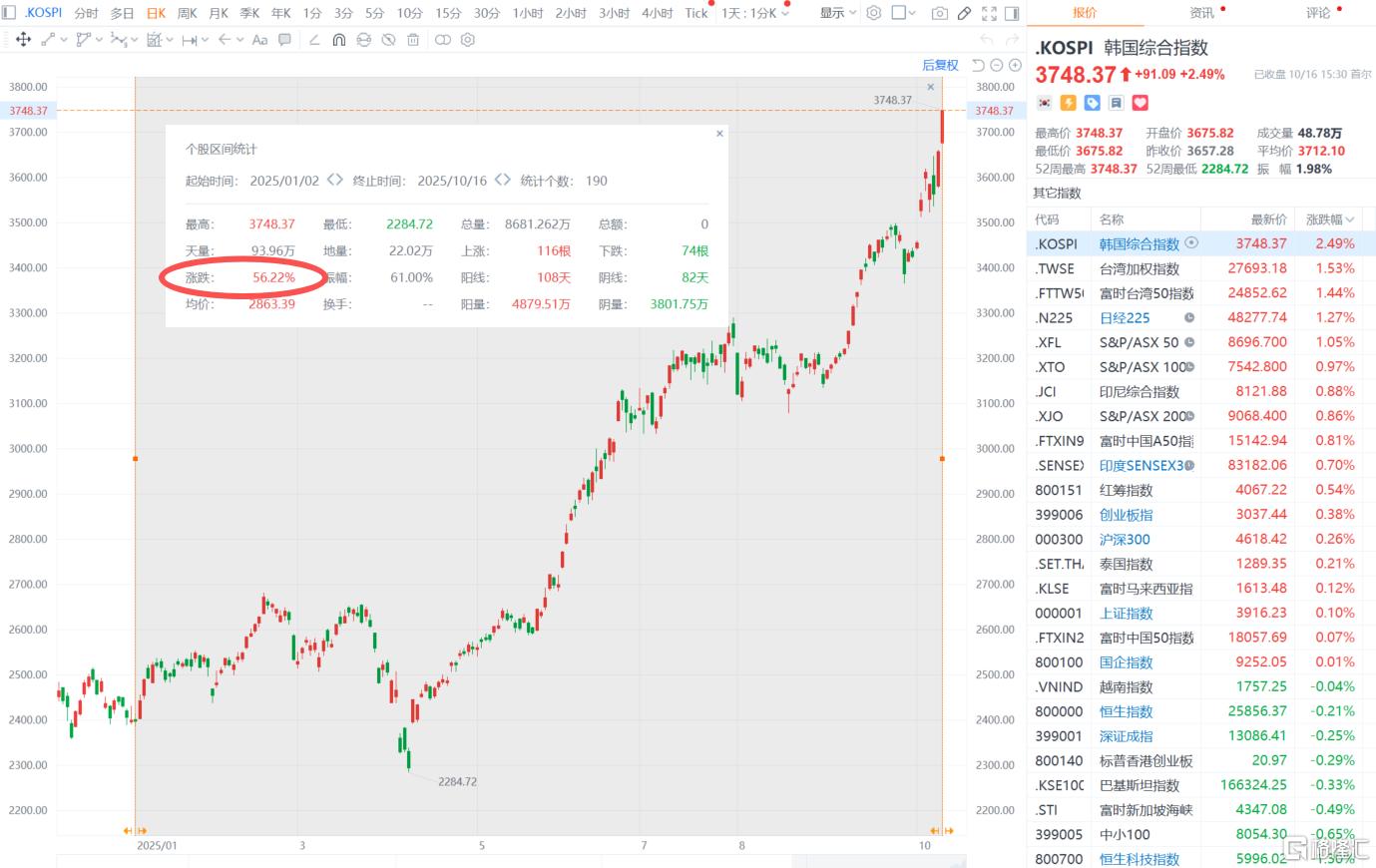Toggle the right panel layout icon
The width and height of the screenshot is (1376, 868).
click(1012, 13)
